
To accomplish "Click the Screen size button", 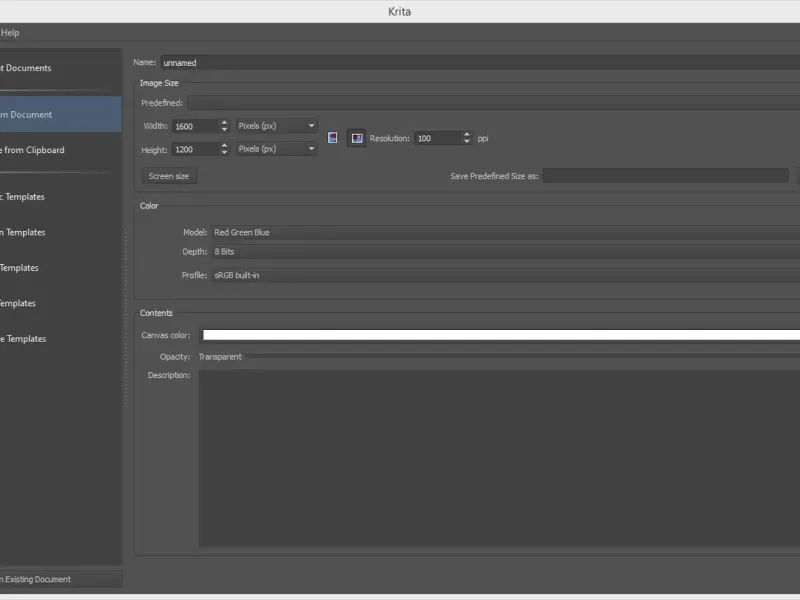I will pyautogui.click(x=168, y=176).
